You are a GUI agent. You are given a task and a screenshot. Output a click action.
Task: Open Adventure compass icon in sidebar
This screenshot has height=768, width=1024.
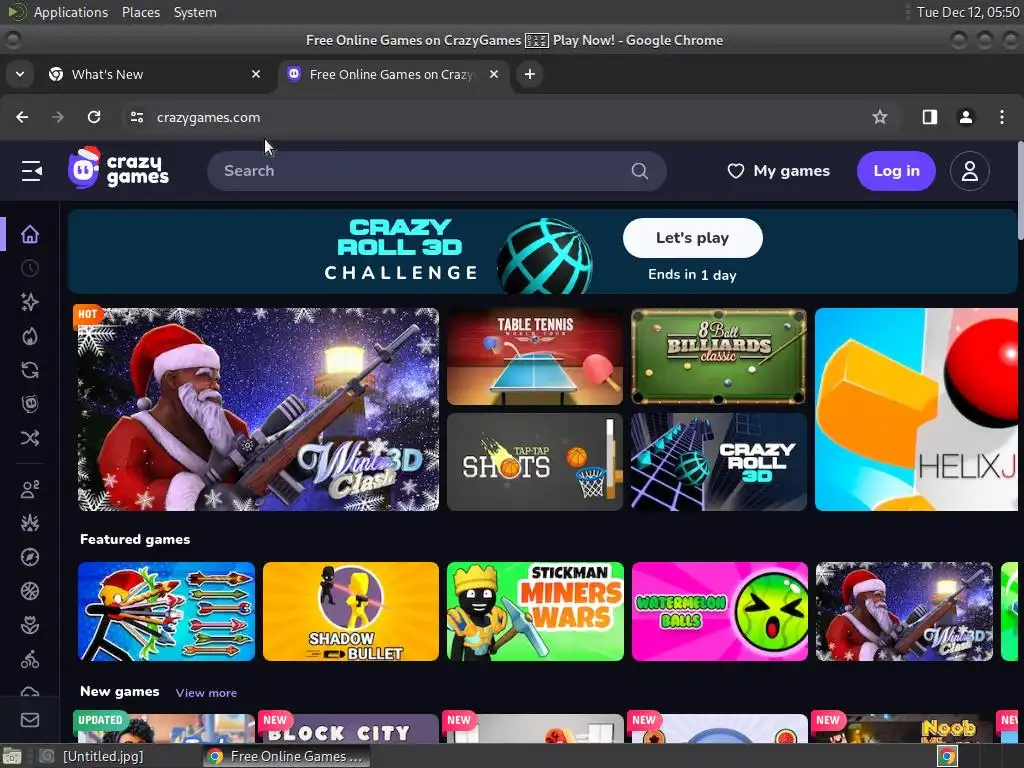click(x=29, y=557)
